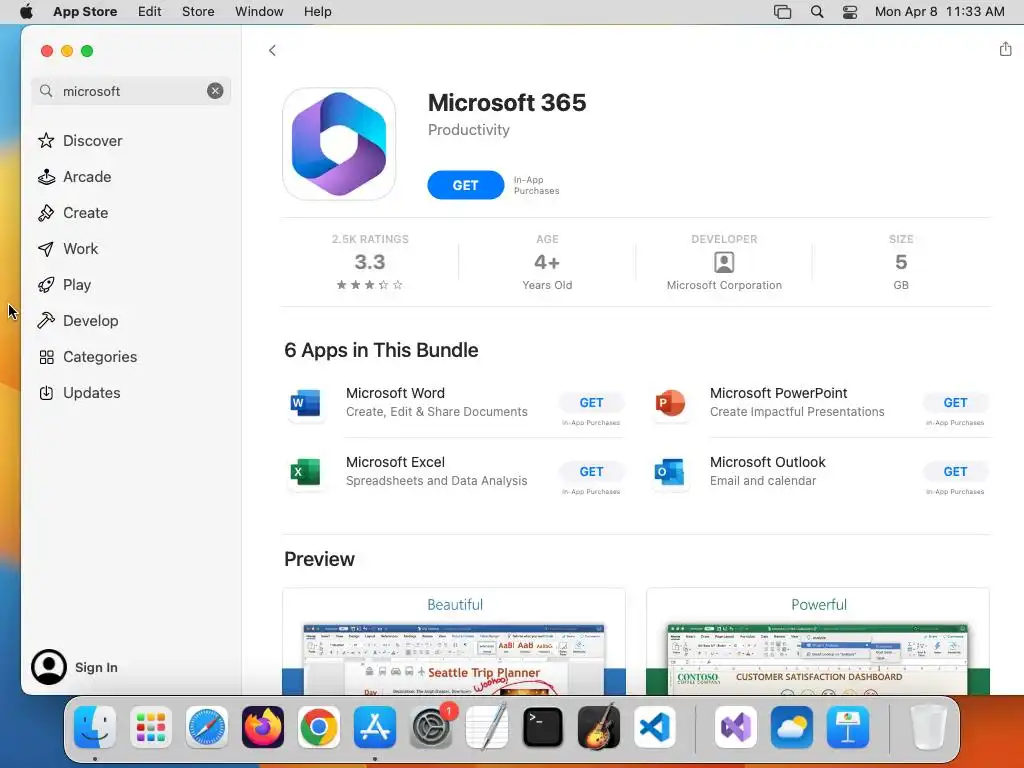
Task: Click the back chevron arrow
Action: pos(272,50)
